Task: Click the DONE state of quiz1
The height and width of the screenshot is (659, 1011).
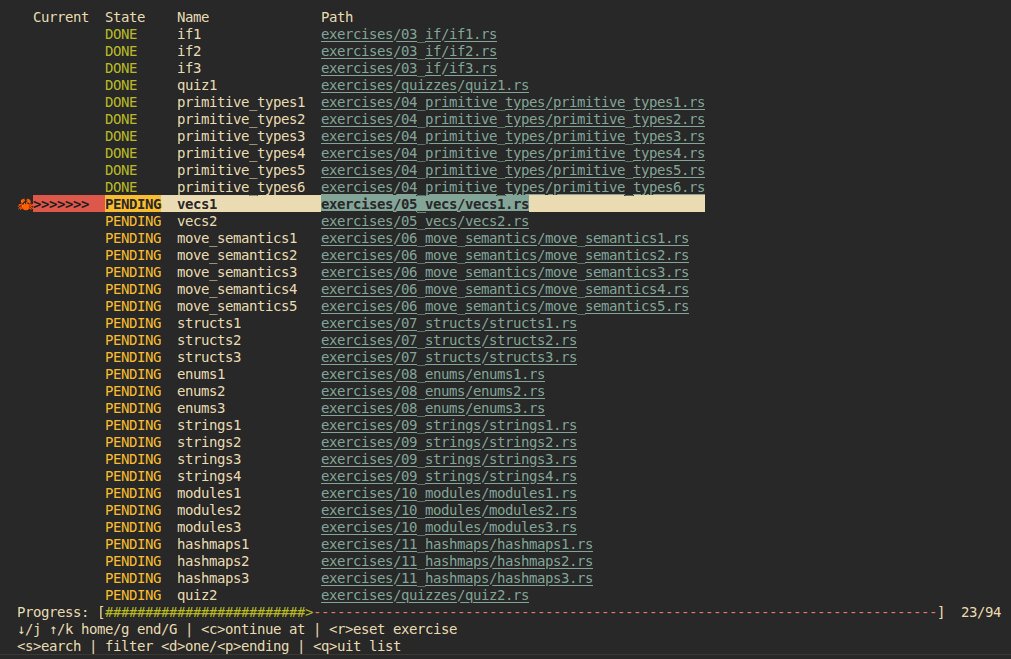Action: (121, 85)
